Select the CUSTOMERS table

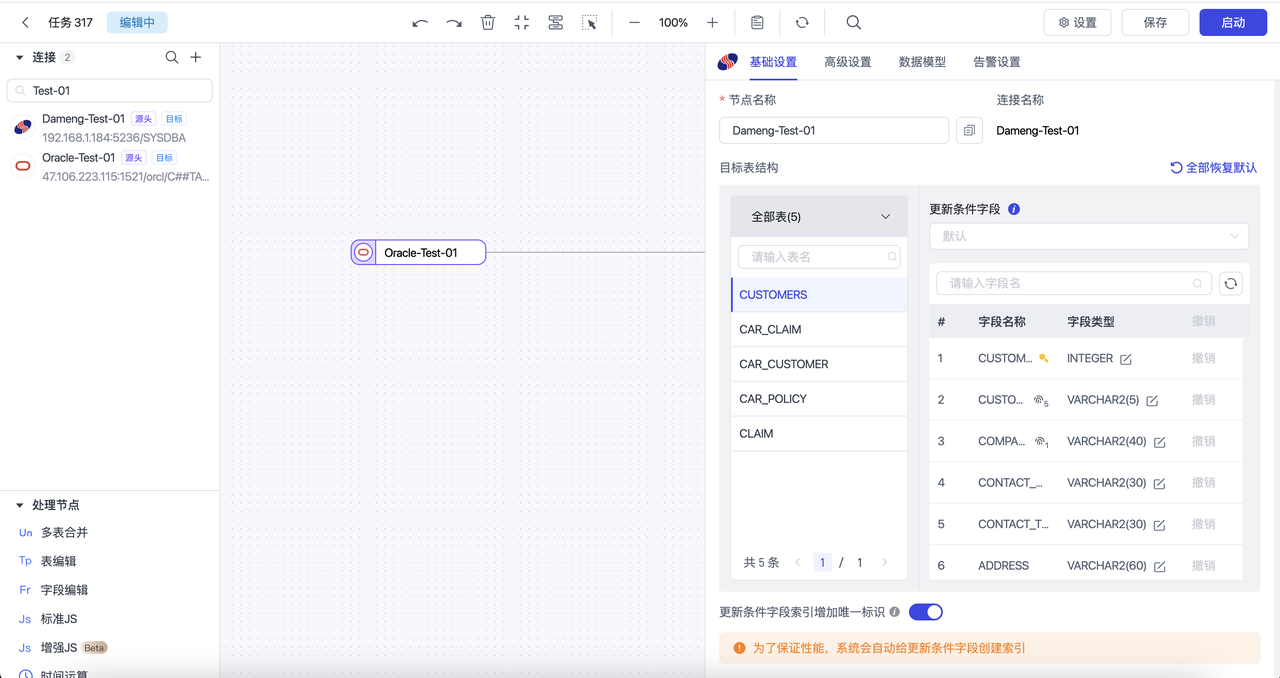819,295
